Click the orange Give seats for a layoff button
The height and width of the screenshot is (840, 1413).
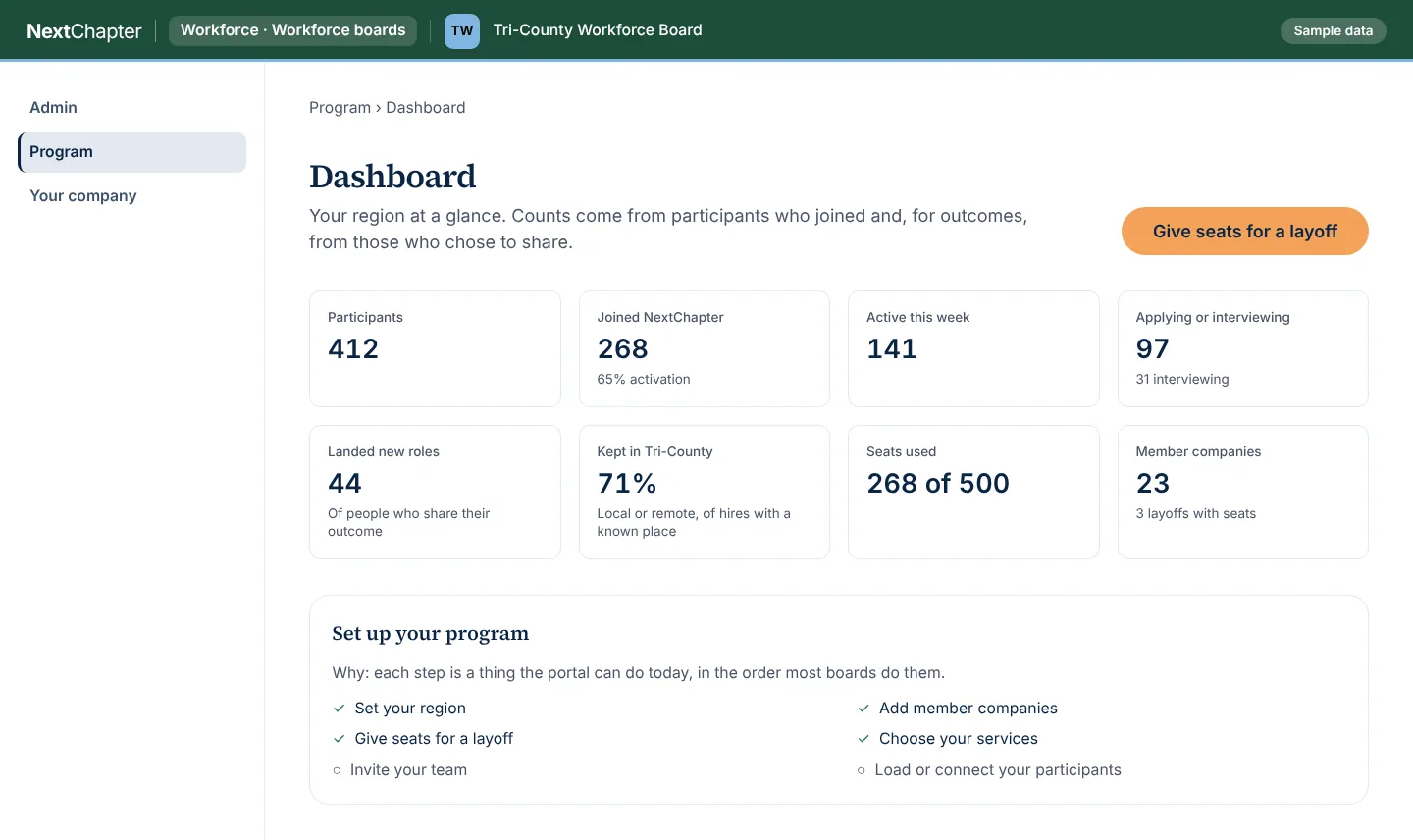[1244, 231]
